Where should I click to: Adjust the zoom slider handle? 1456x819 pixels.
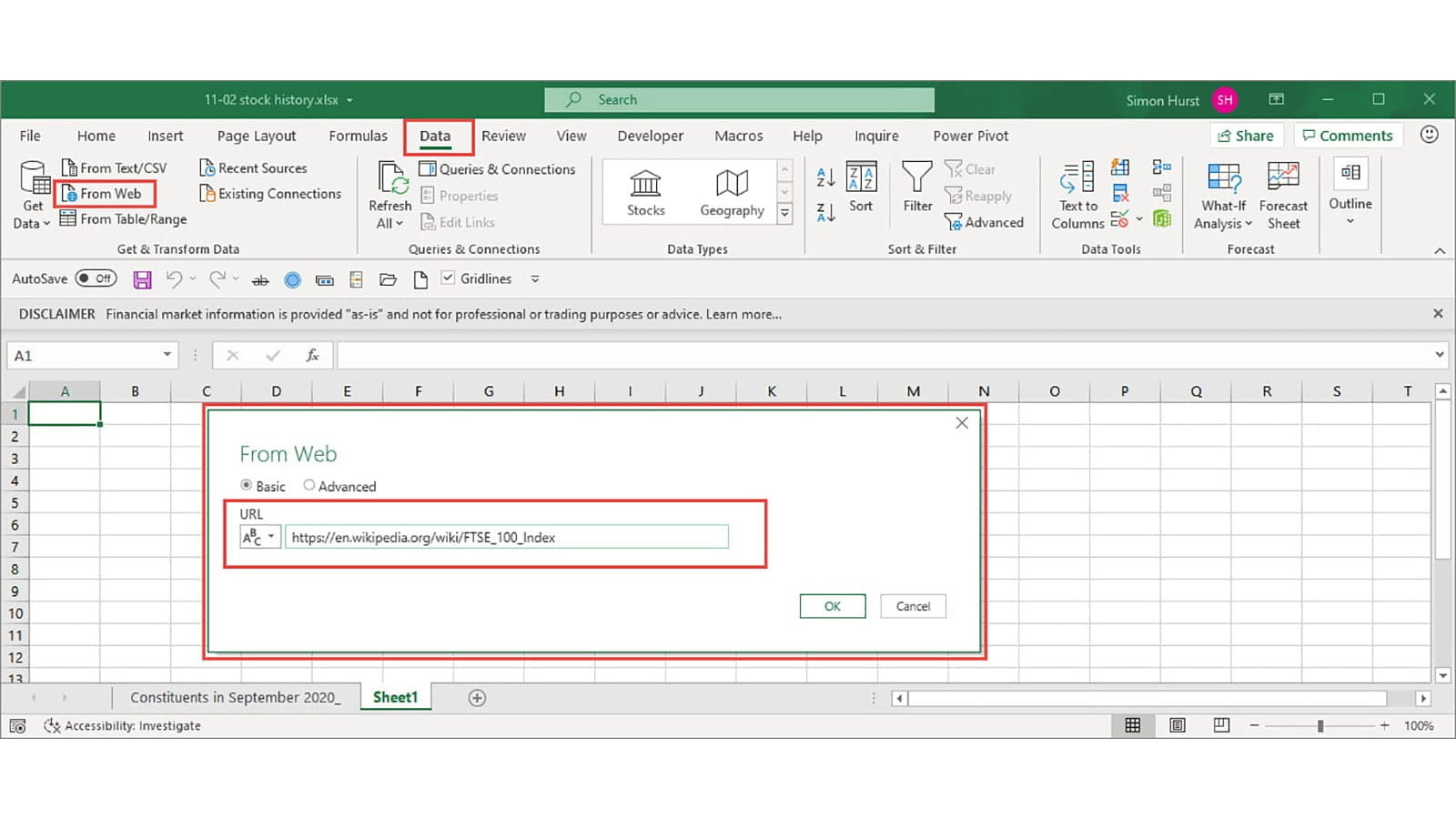tap(1319, 725)
